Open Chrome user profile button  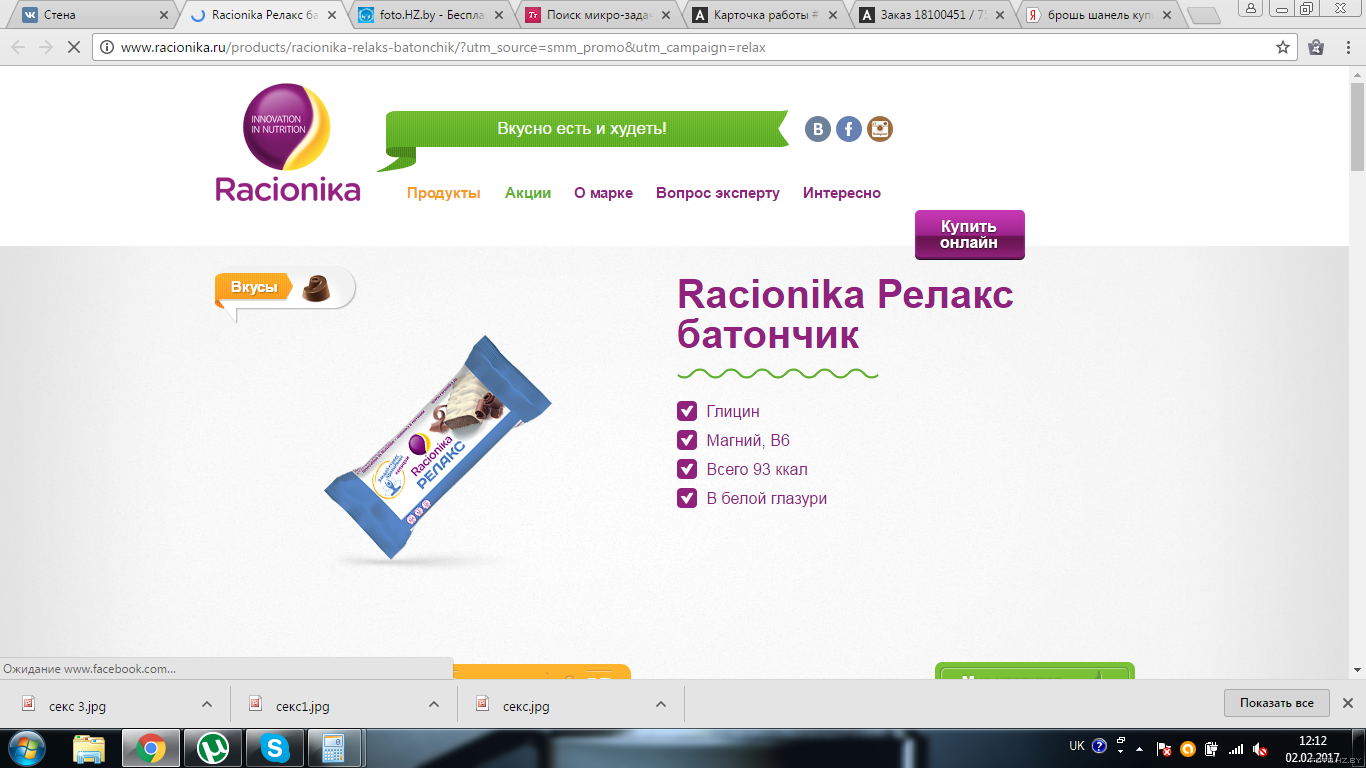click(1251, 8)
